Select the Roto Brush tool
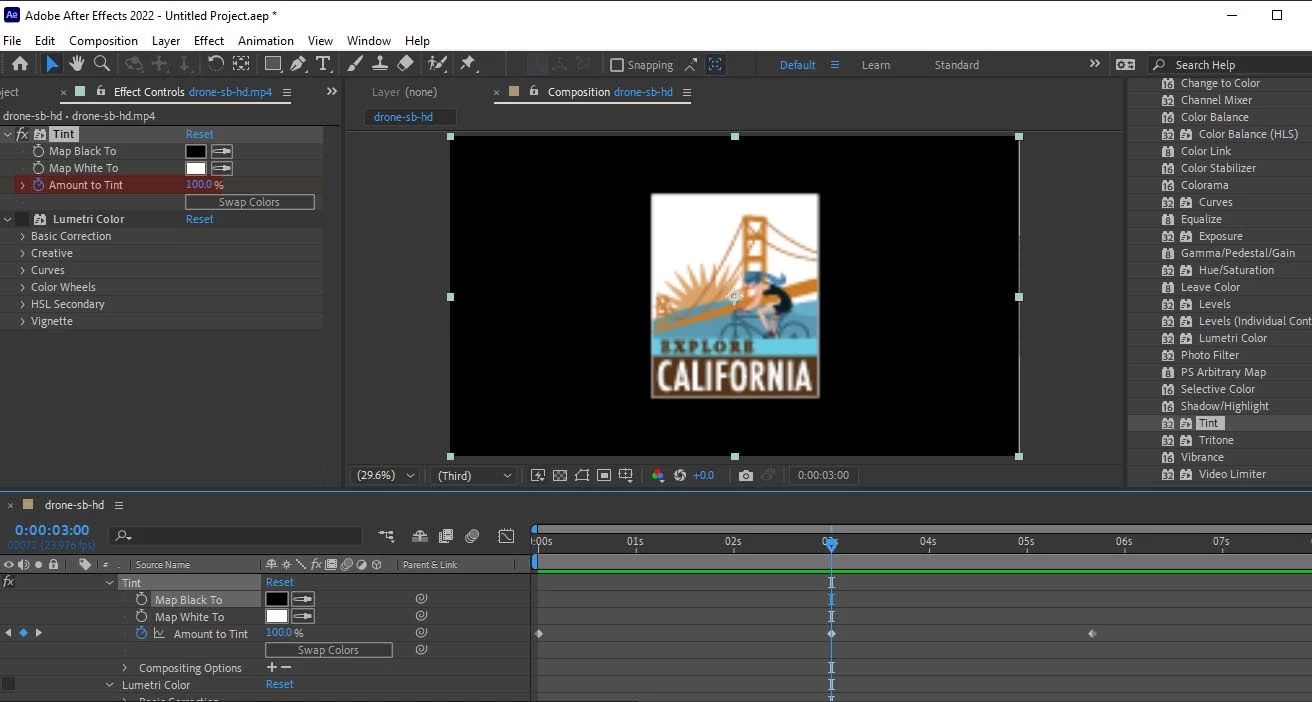Screen dimensions: 1312x702 [437, 64]
